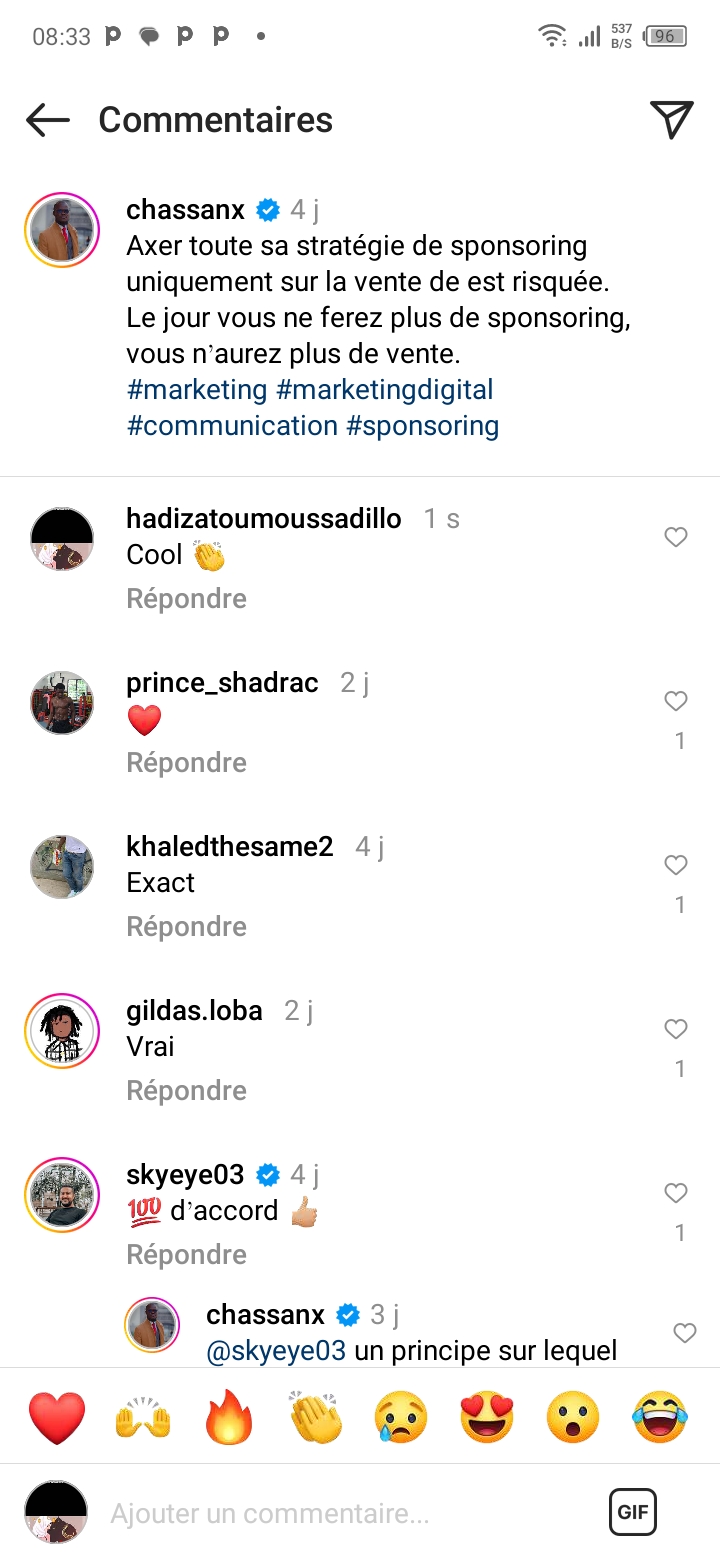Tap the back arrow icon
Viewport: 720px width, 1560px height.
48,120
